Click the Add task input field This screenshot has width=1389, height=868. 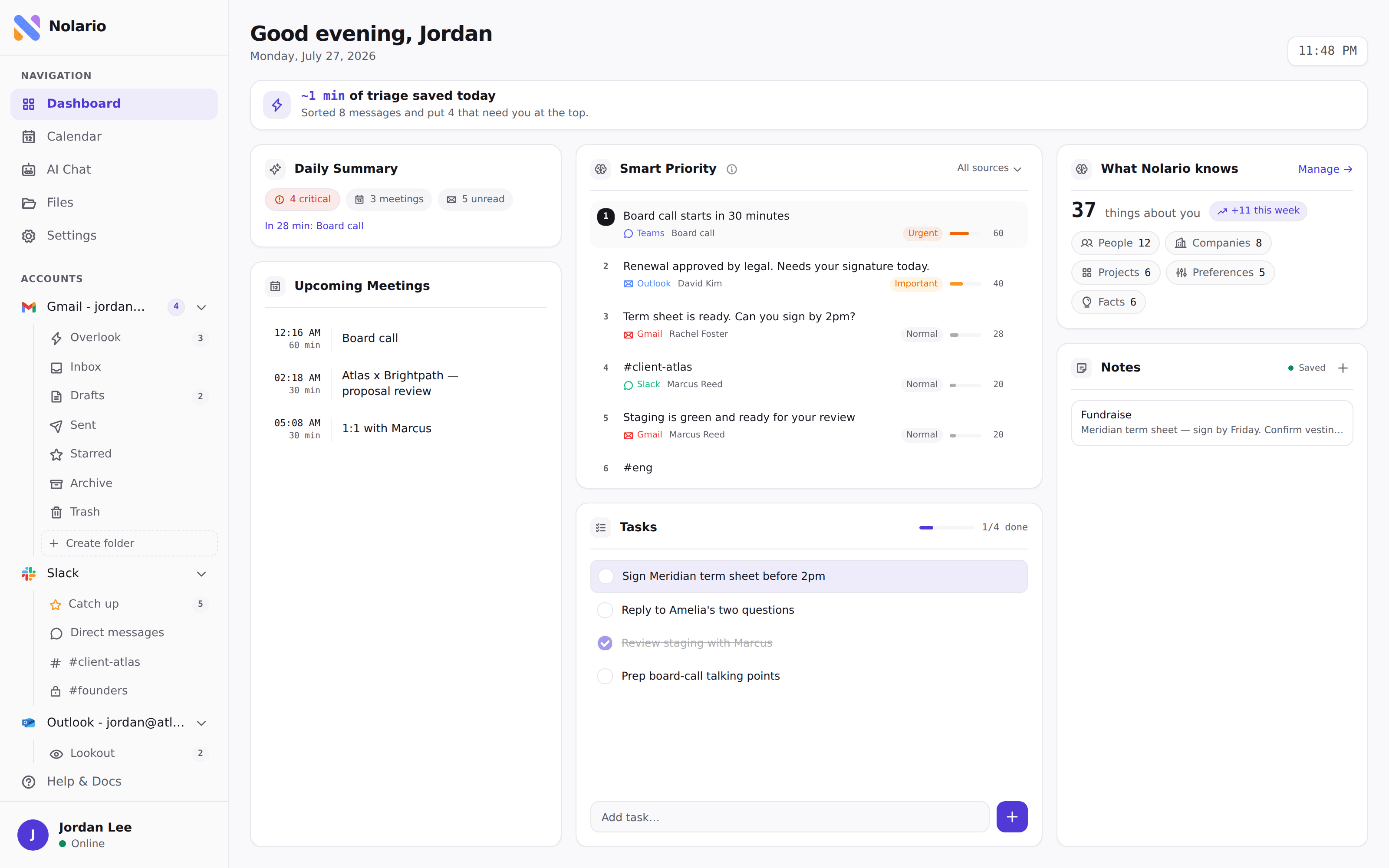[x=789, y=817]
